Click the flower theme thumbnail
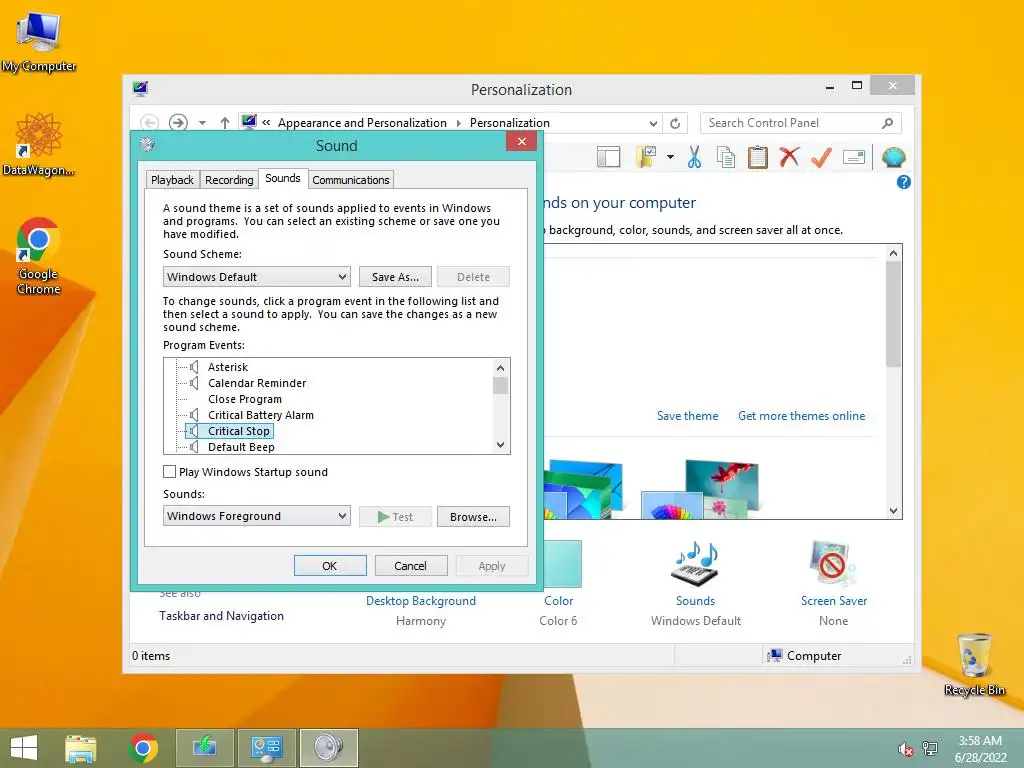This screenshot has height=768, width=1024. coord(702,490)
